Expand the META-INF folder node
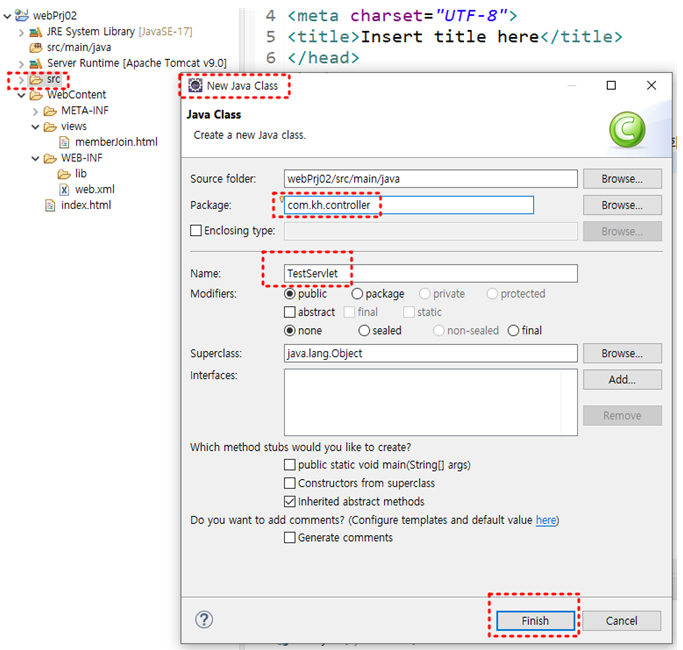 (x=35, y=112)
